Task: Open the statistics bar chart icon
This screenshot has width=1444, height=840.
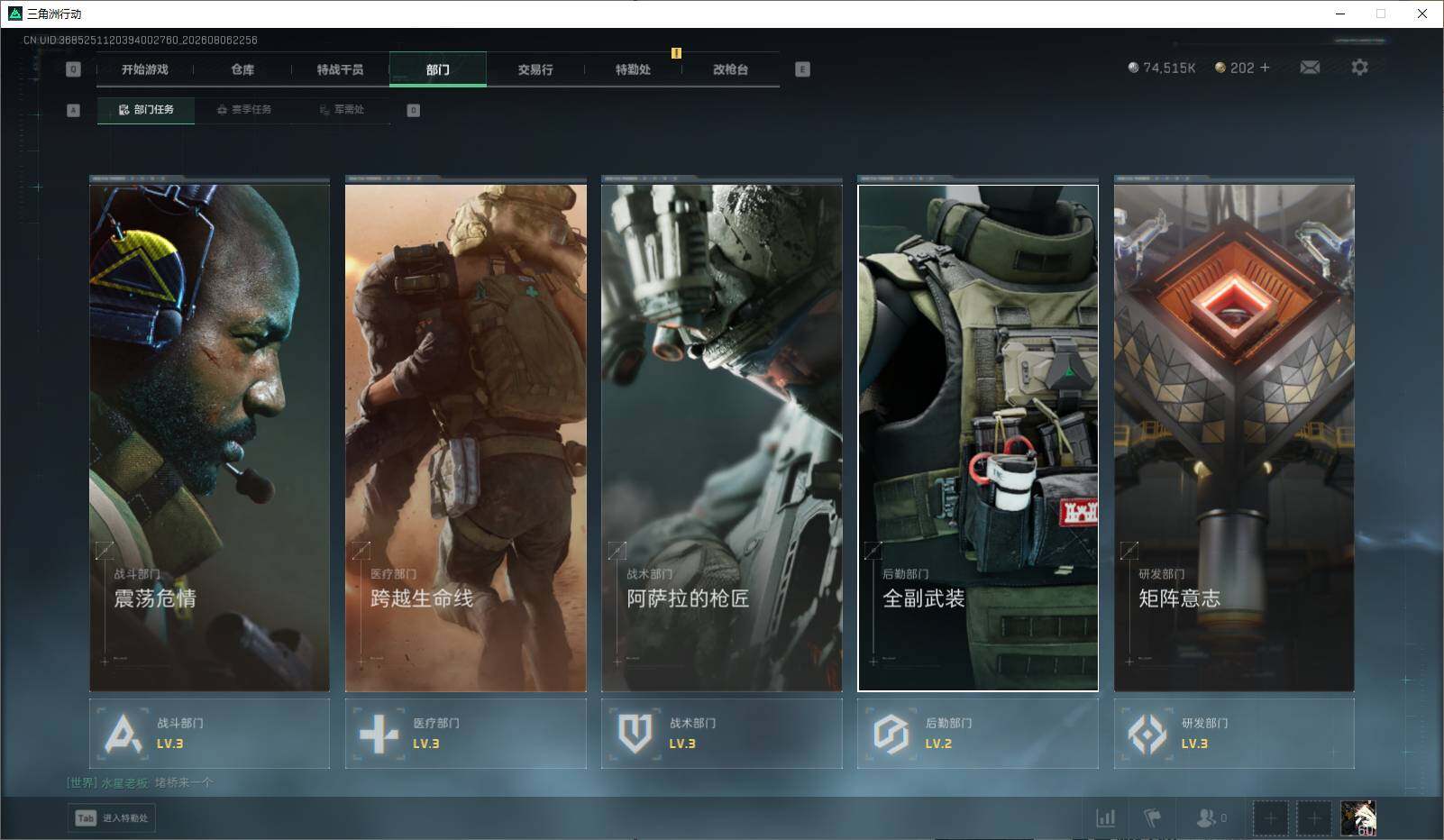Action: point(1105,818)
